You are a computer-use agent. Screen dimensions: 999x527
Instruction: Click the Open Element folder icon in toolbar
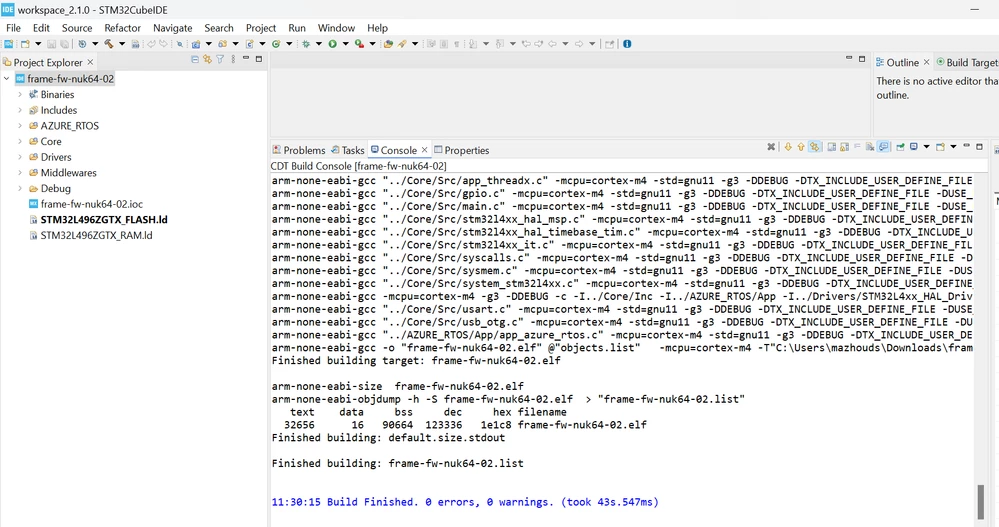click(x=388, y=44)
